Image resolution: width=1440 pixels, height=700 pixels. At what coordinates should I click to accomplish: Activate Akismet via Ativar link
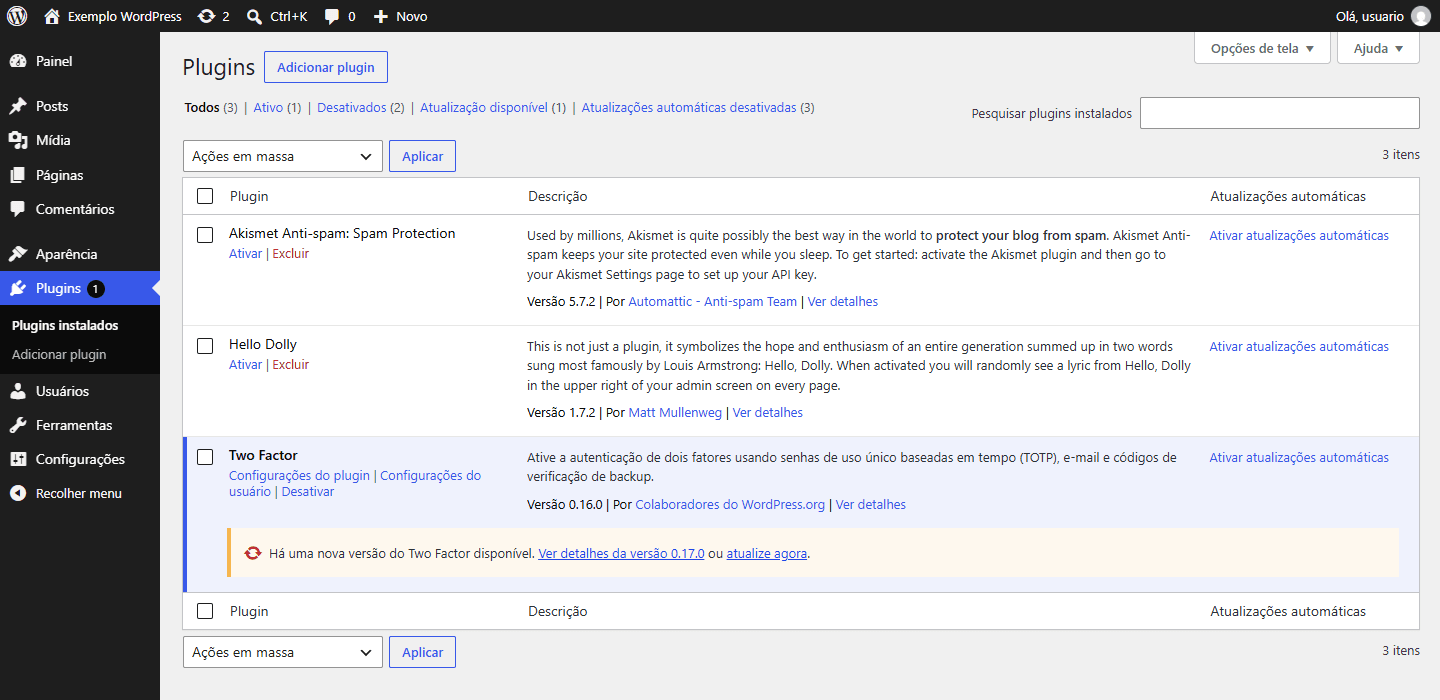245,253
